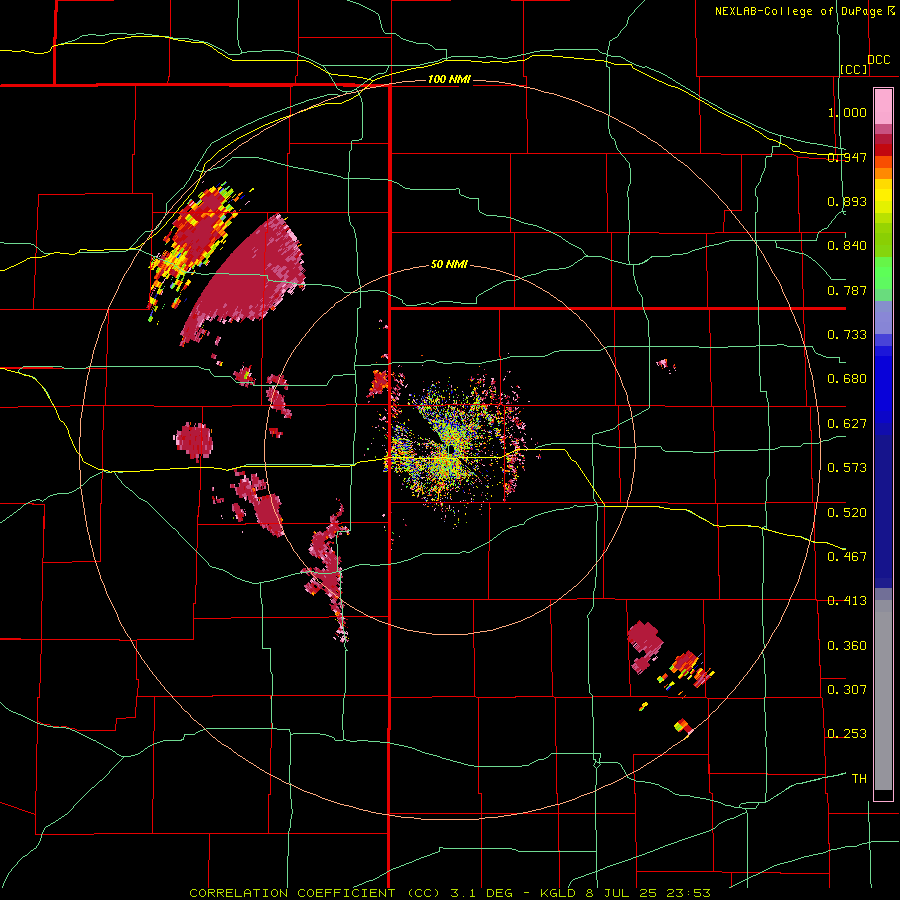
Task: Click the 0.733 legend value
Action: (847, 335)
